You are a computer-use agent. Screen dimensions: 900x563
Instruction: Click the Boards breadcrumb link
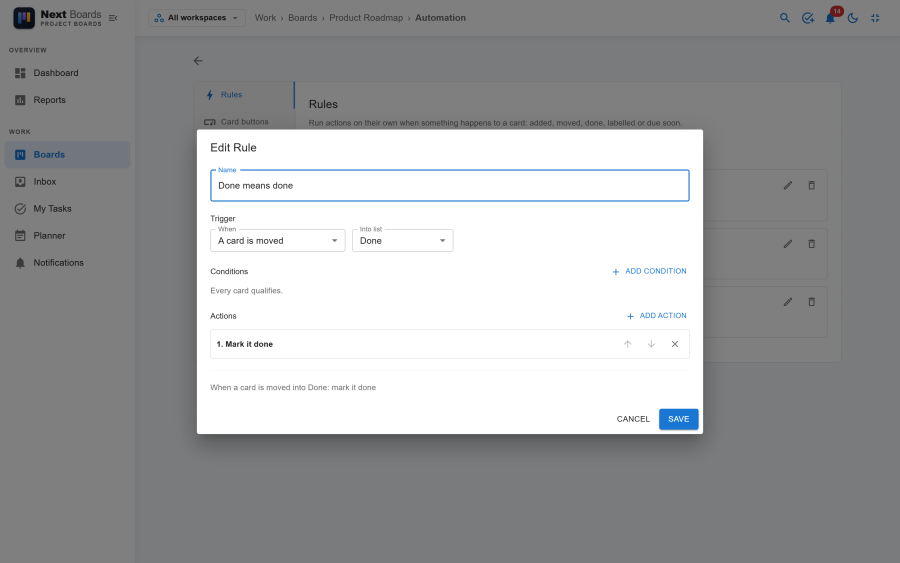(302, 18)
